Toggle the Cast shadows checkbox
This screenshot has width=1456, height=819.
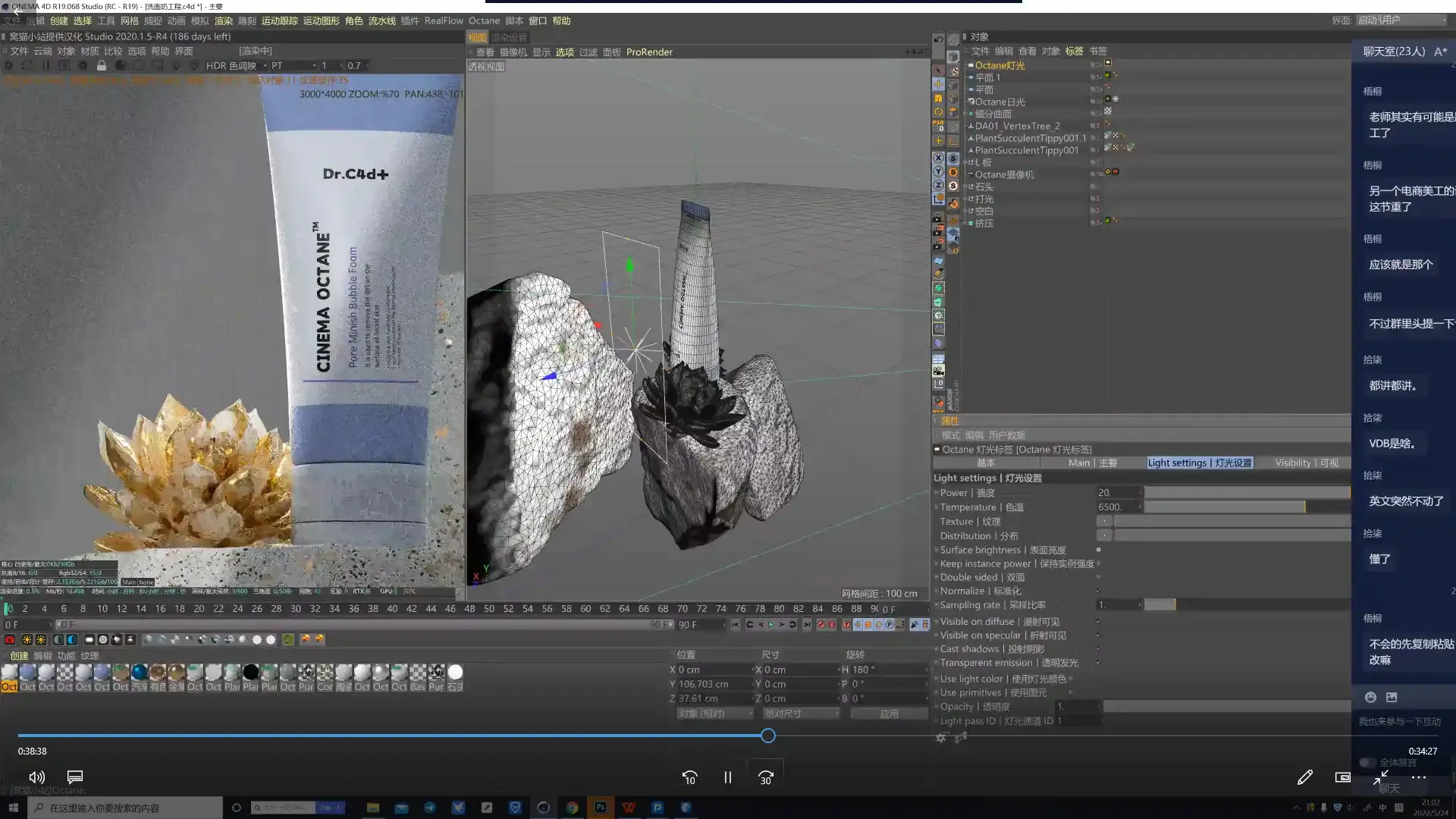coord(1098,649)
